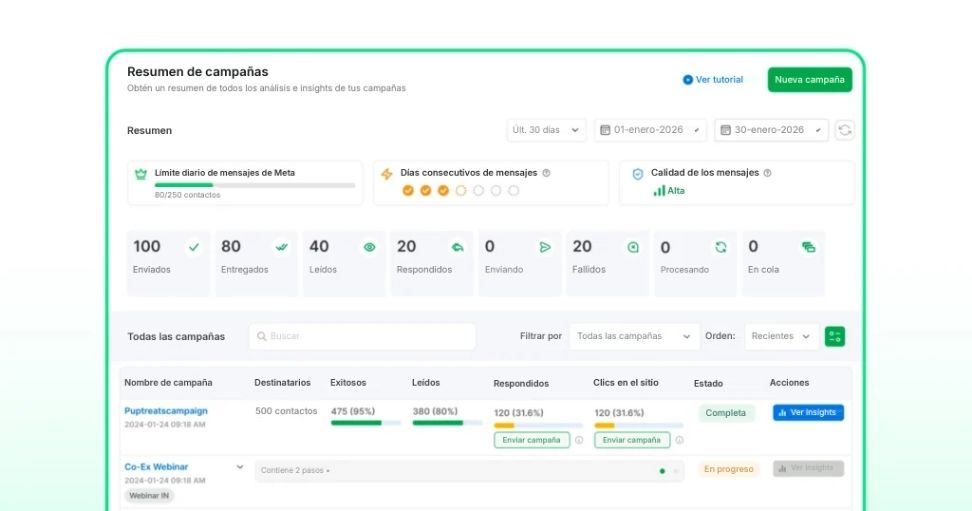Click Enviar campaña under Clics en el sitio
The image size is (972, 511).
click(632, 440)
